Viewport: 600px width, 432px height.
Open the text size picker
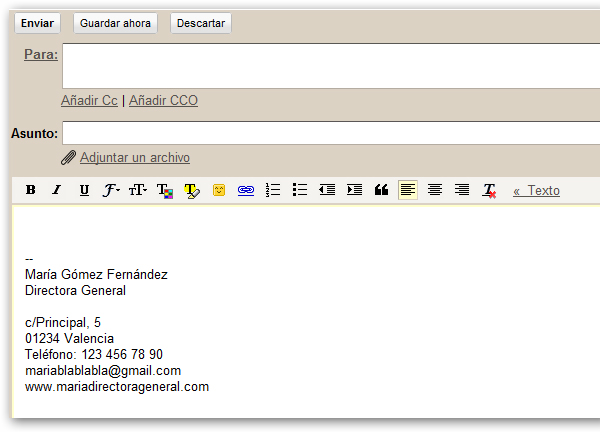[138, 190]
